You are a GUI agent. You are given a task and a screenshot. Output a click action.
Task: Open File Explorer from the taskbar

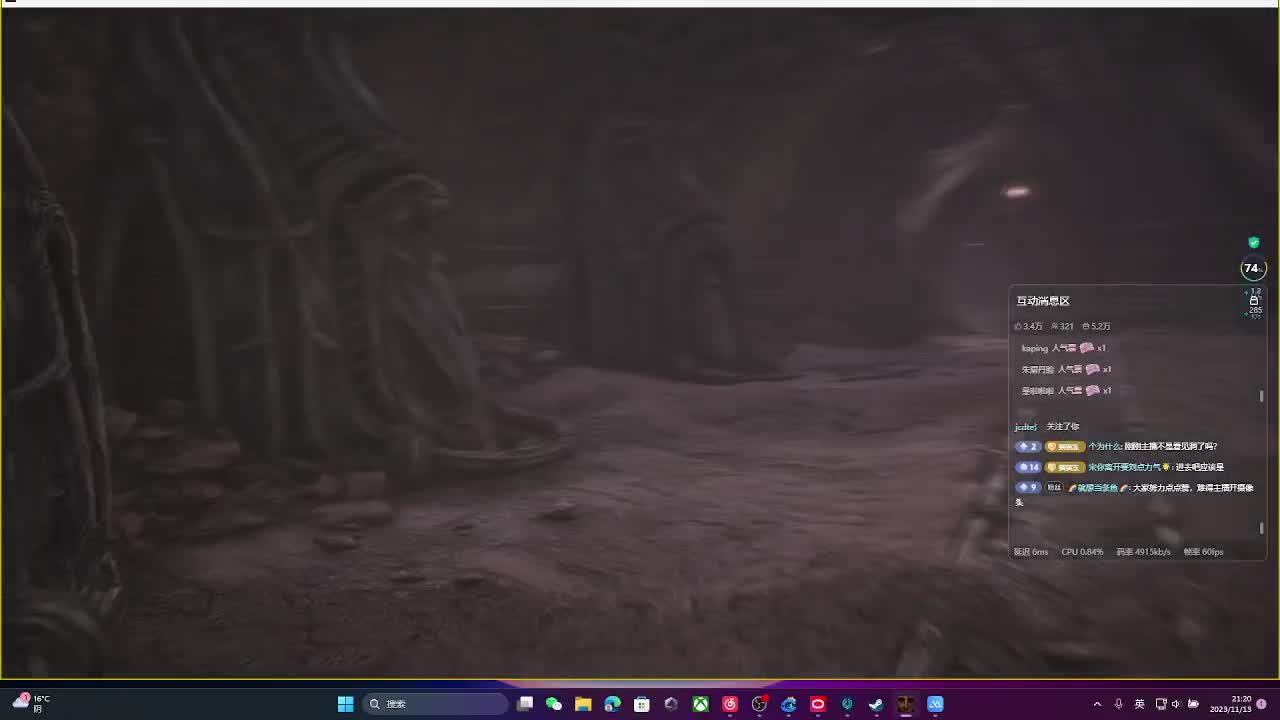click(x=583, y=704)
